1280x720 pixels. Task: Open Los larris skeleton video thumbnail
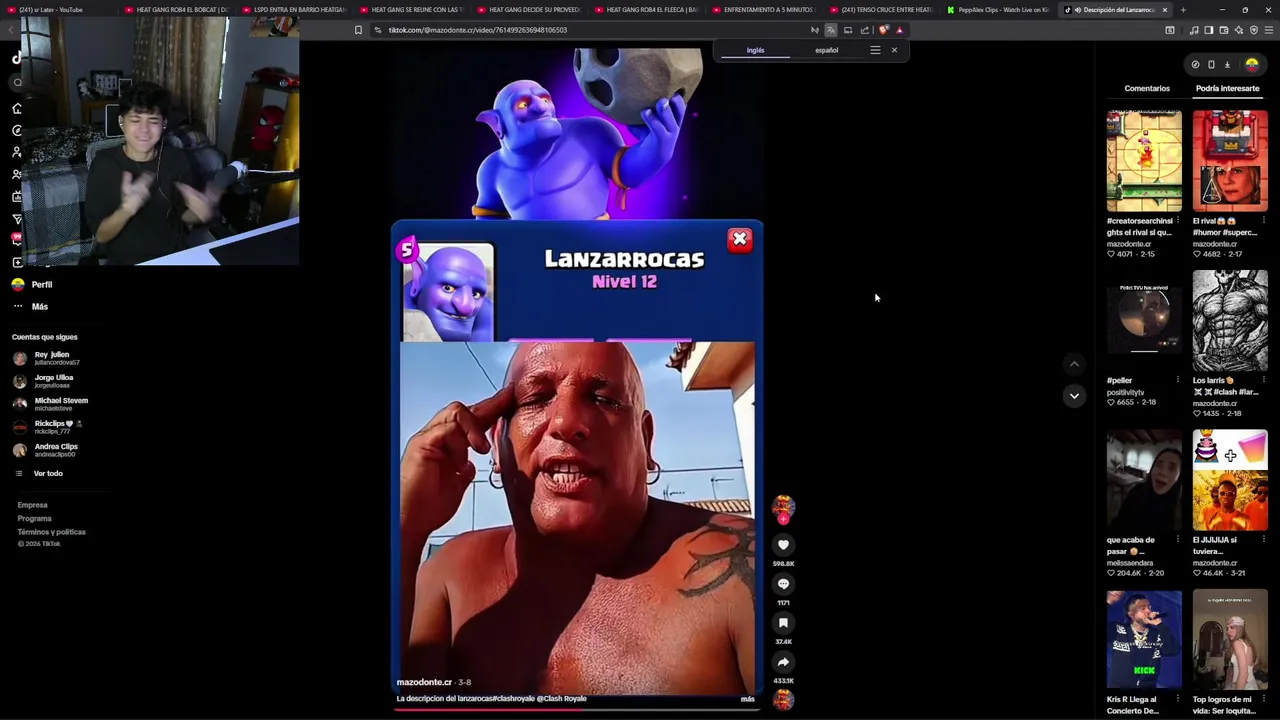point(1230,321)
